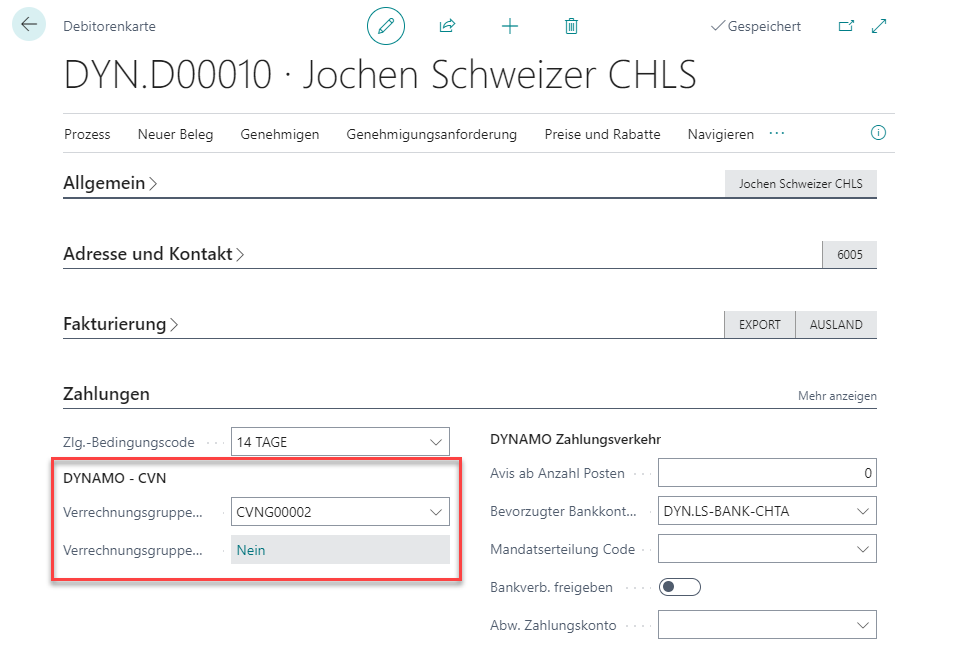Open Navigieren menu

pos(721,134)
